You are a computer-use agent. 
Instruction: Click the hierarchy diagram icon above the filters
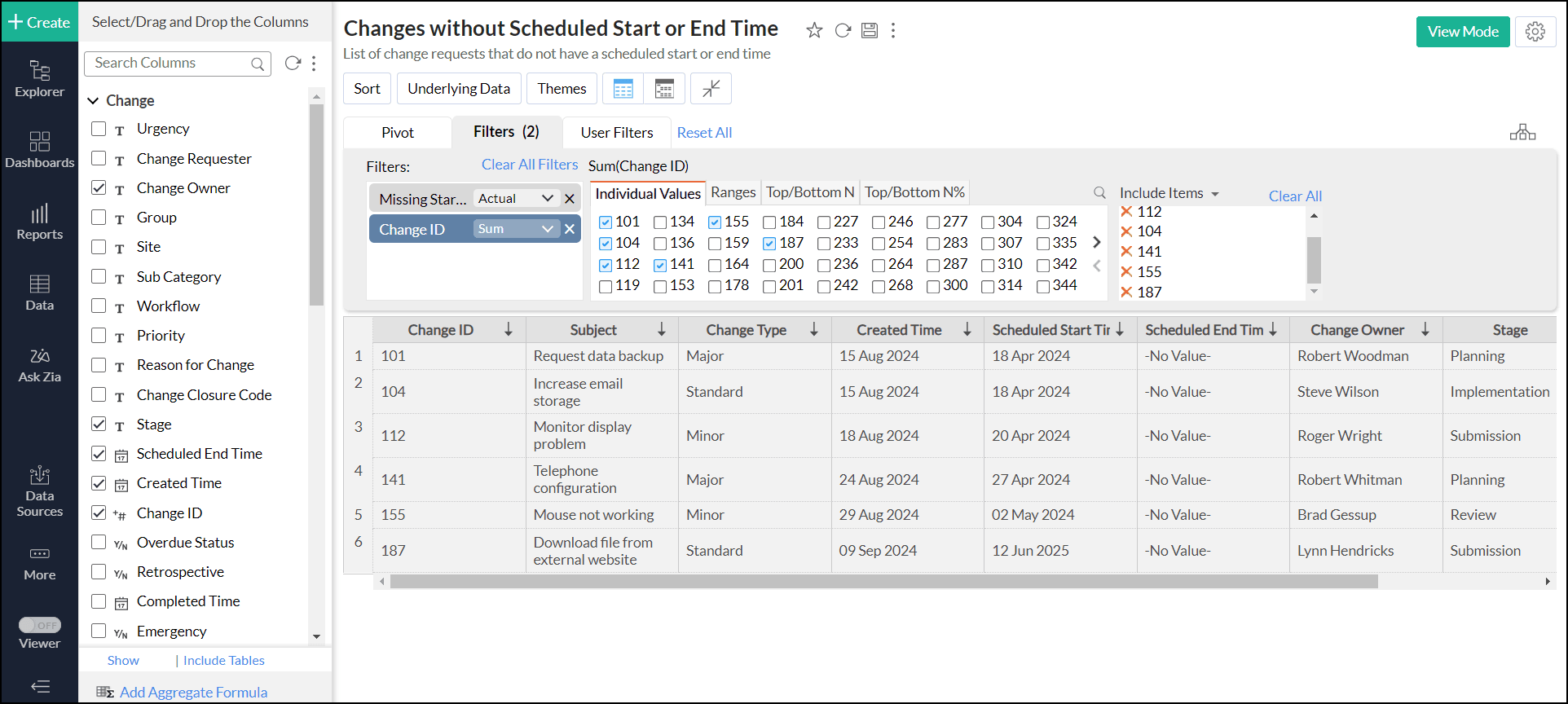pos(1522,132)
